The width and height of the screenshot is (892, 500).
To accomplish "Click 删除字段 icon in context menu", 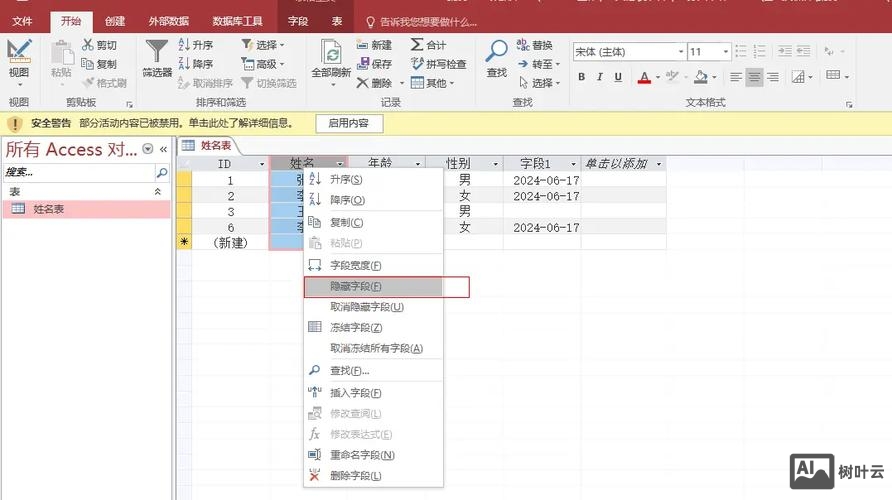I will pyautogui.click(x=314, y=475).
